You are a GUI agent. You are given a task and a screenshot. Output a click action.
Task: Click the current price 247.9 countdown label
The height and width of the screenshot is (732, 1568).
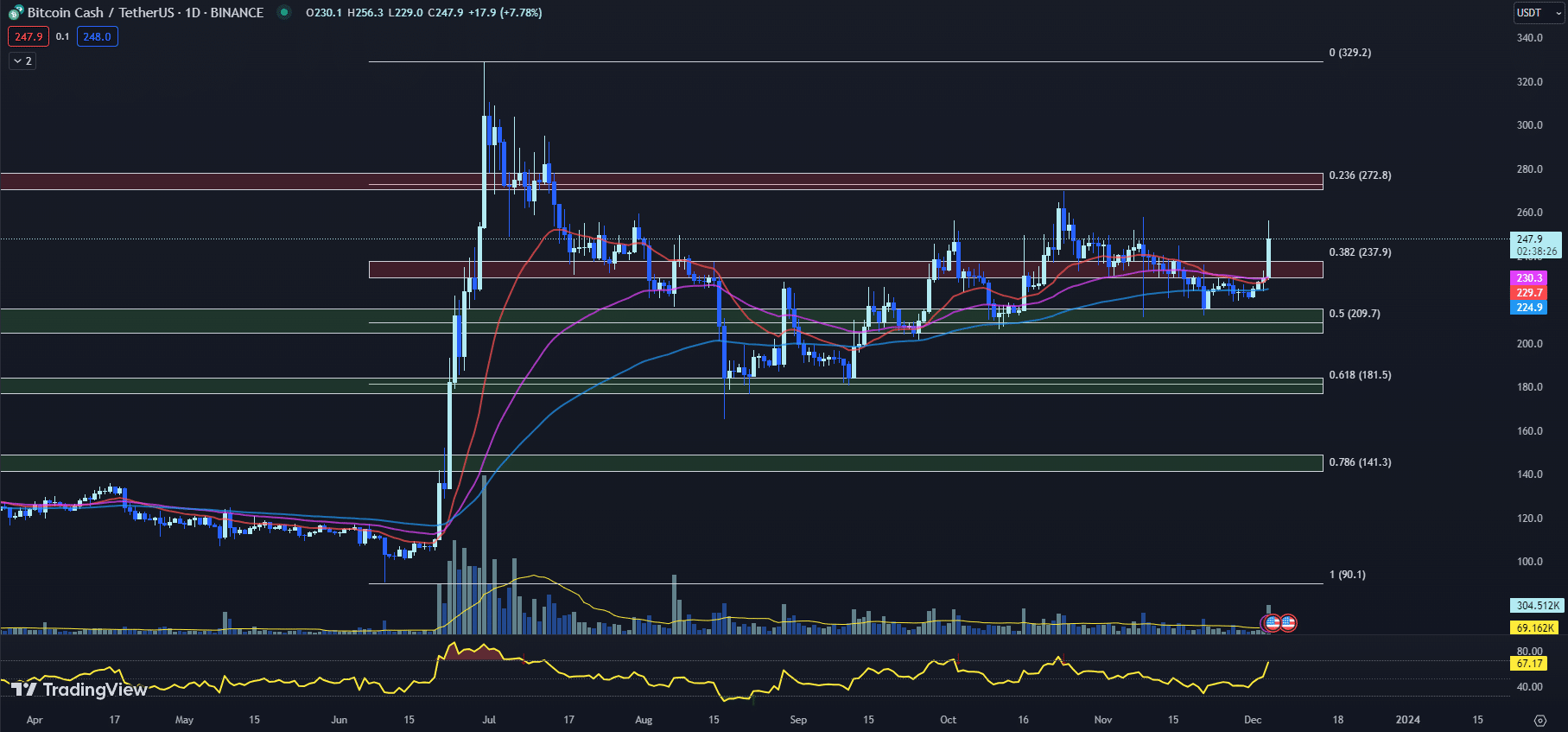point(1535,245)
